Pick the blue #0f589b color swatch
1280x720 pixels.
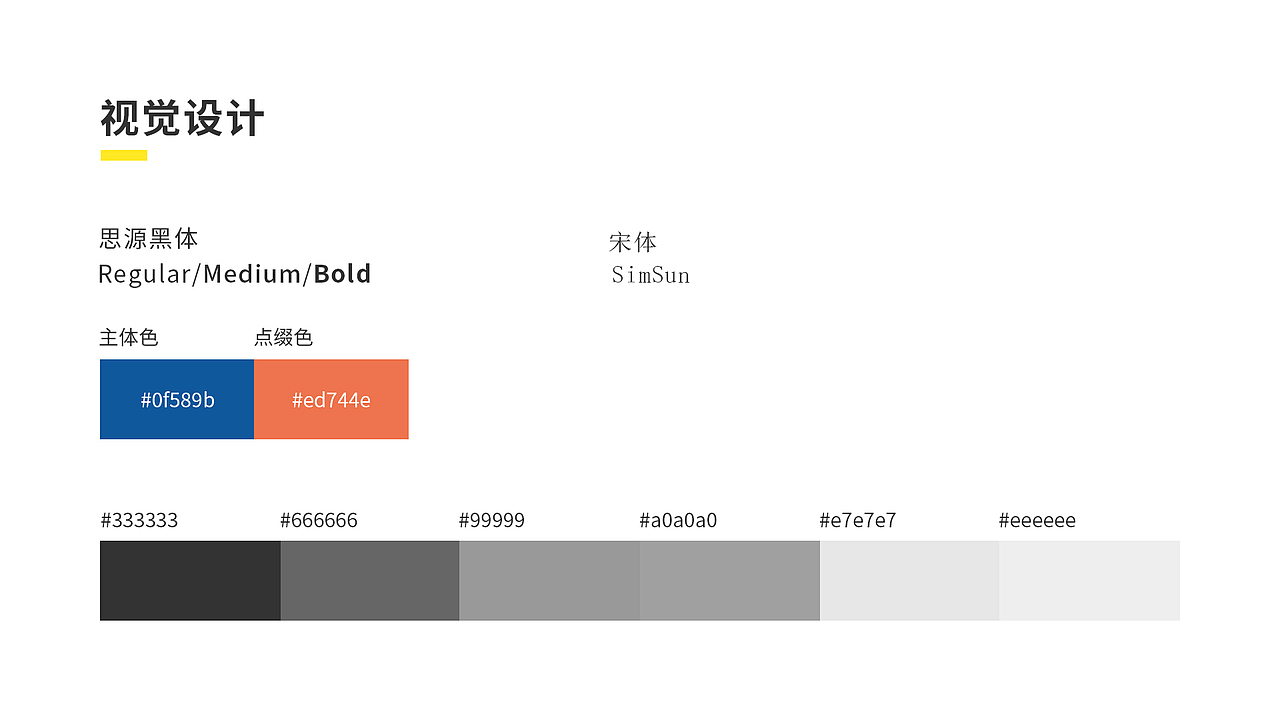pos(177,399)
